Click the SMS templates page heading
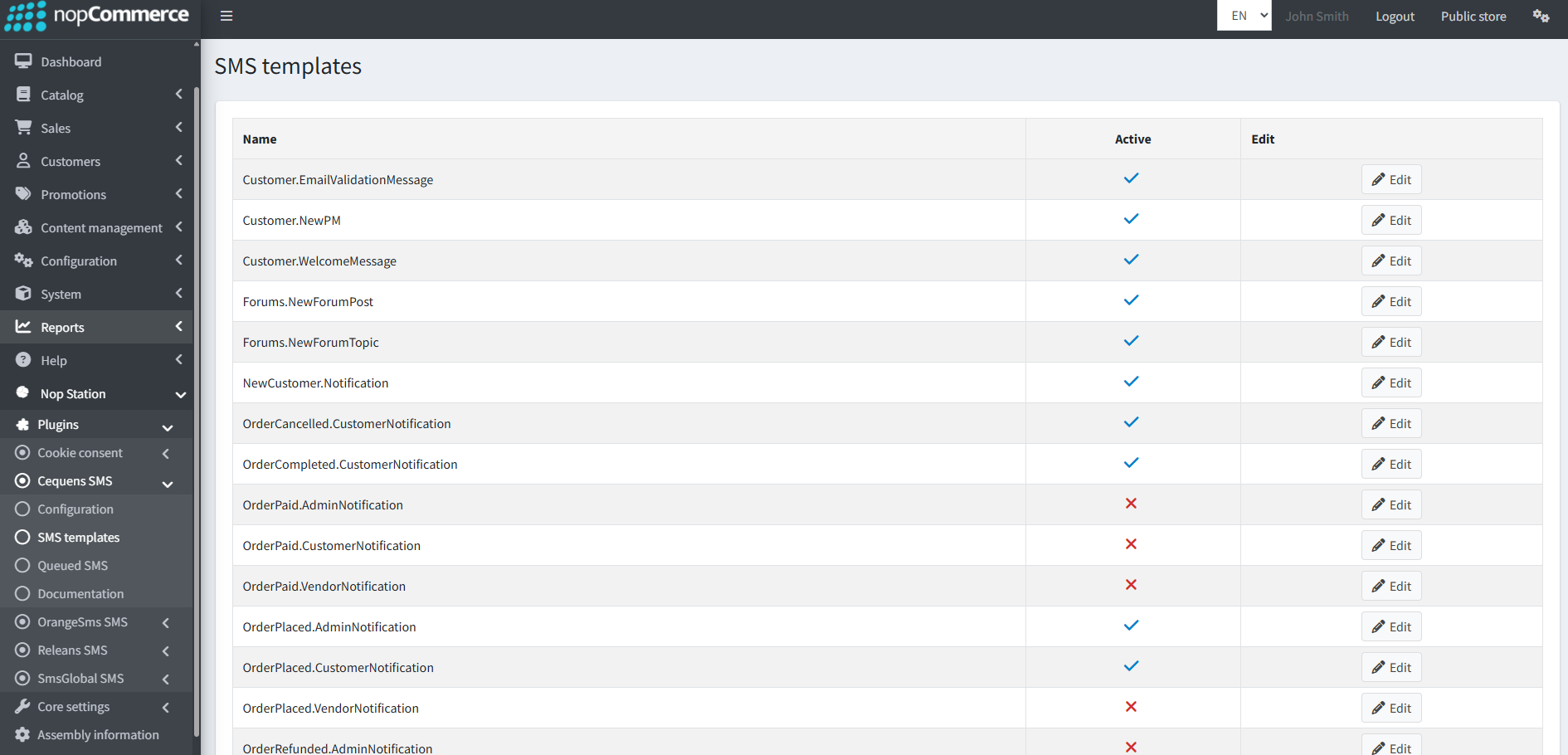This screenshot has height=755, width=1568. pyautogui.click(x=288, y=66)
